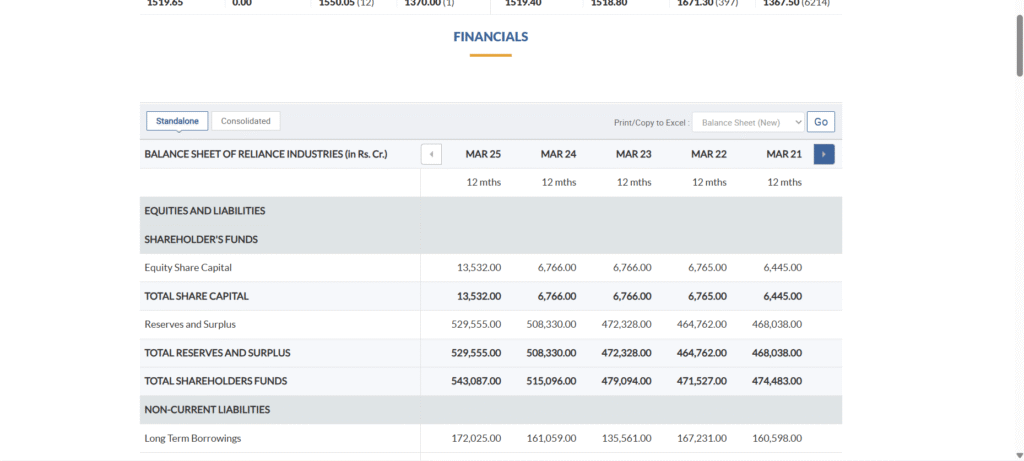The height and width of the screenshot is (461, 1024).
Task: Select the MAR 21 column header
Action: click(783, 154)
